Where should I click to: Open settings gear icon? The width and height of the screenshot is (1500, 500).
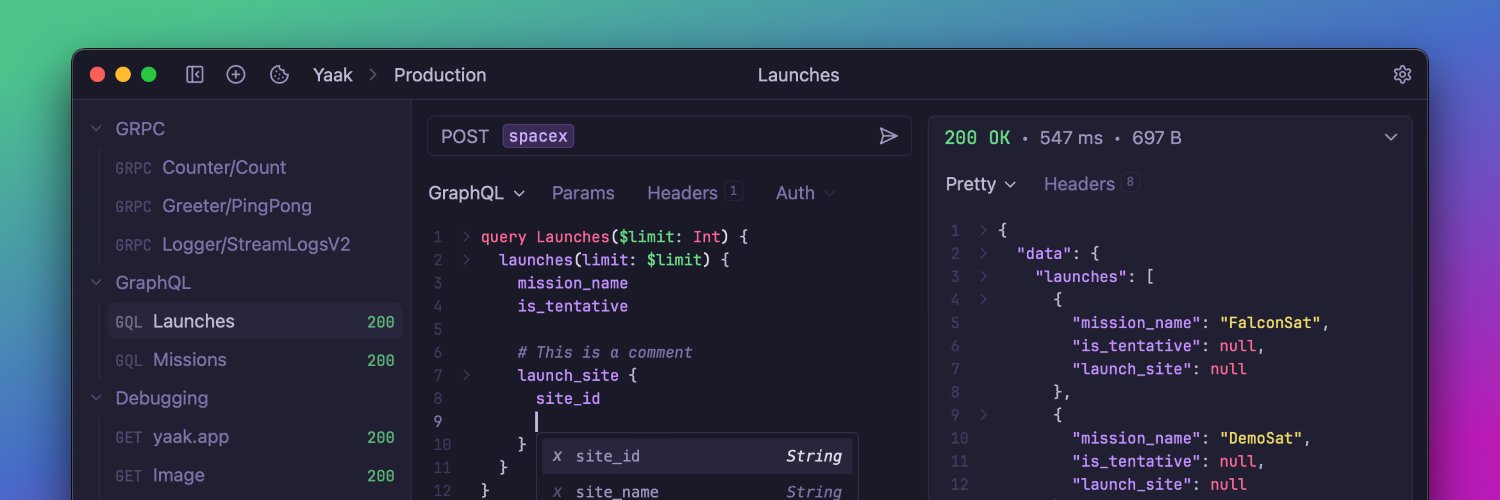click(x=1402, y=75)
